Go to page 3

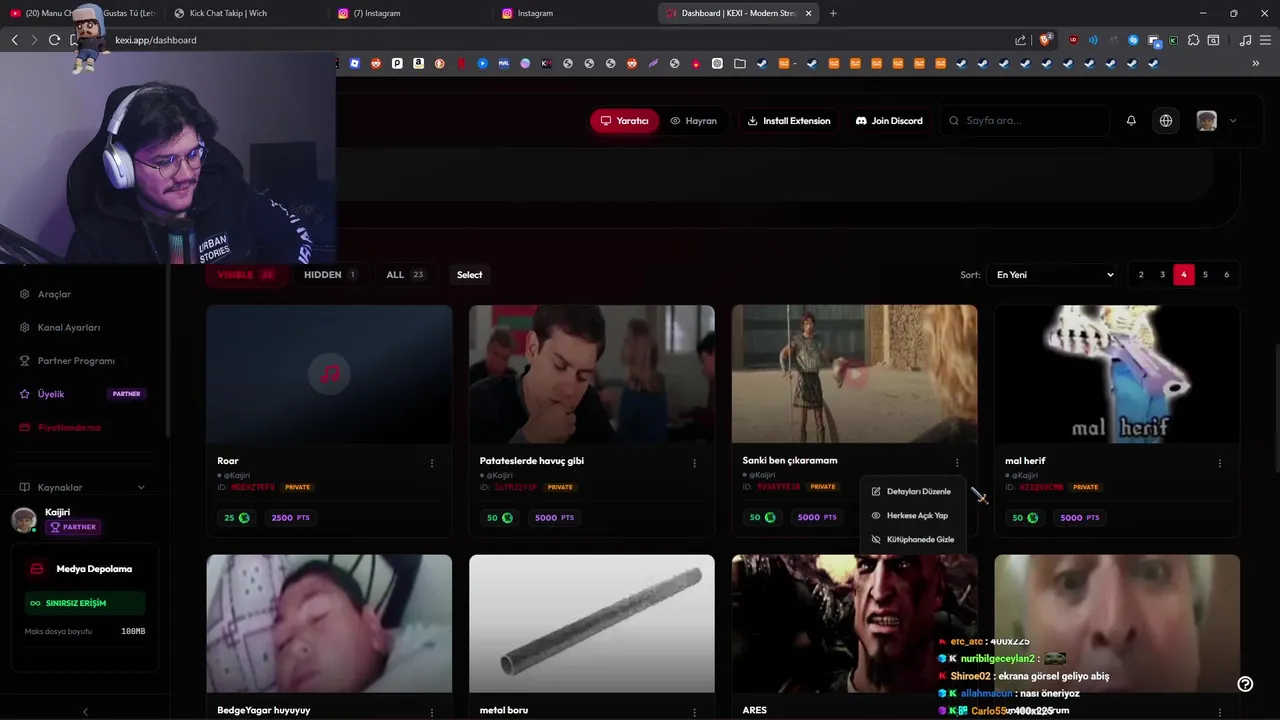pos(1162,275)
